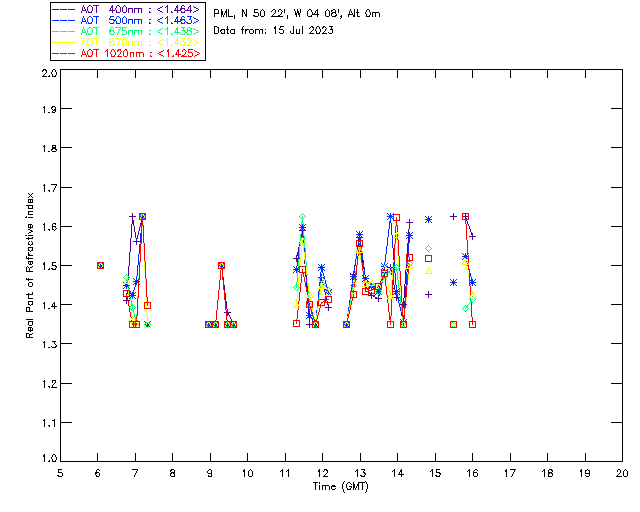Click the red square data point at 6 GMT
The image size is (640, 512).
click(100, 265)
